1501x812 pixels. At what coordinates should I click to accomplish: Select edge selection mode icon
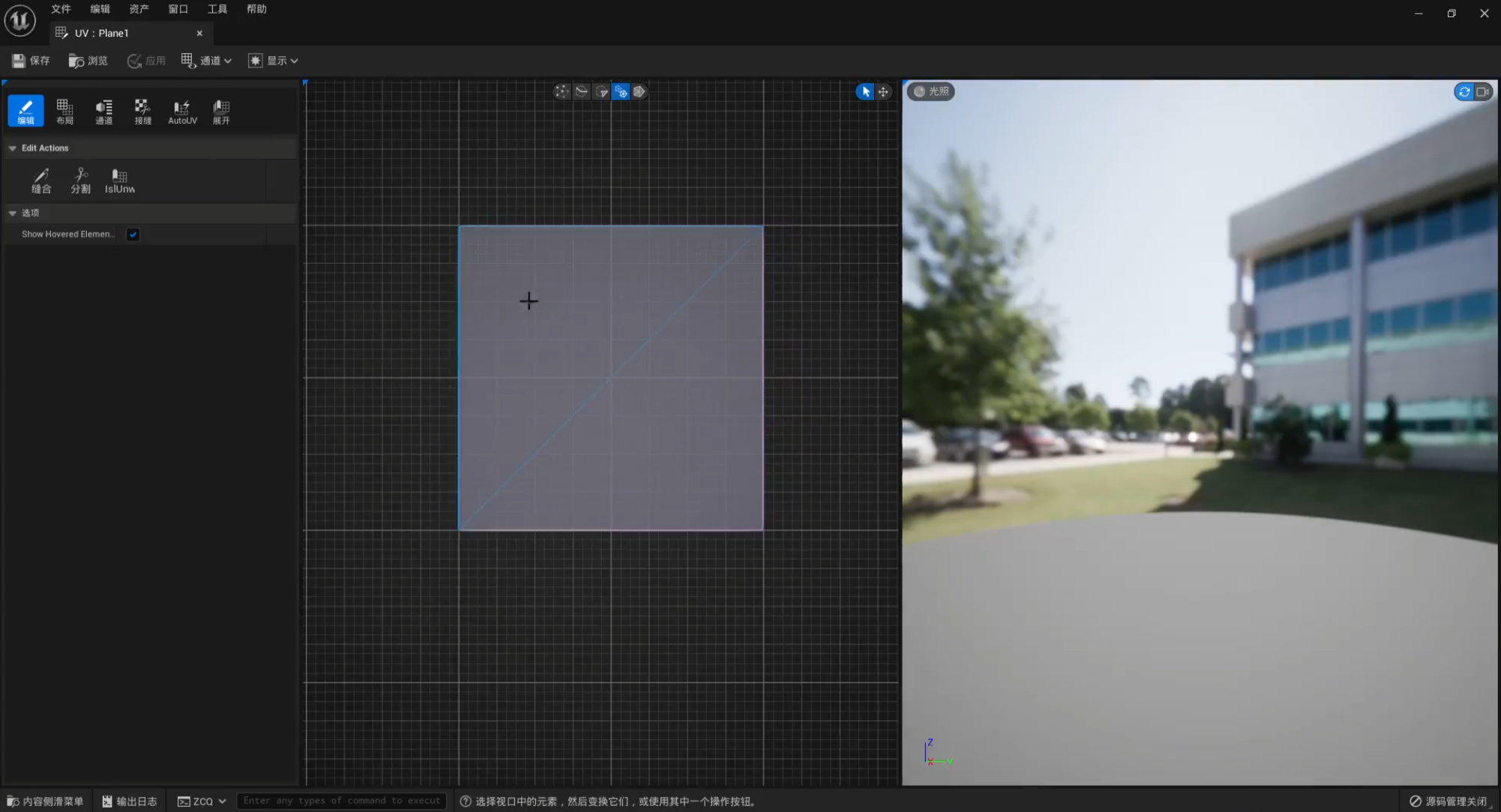coord(581,91)
